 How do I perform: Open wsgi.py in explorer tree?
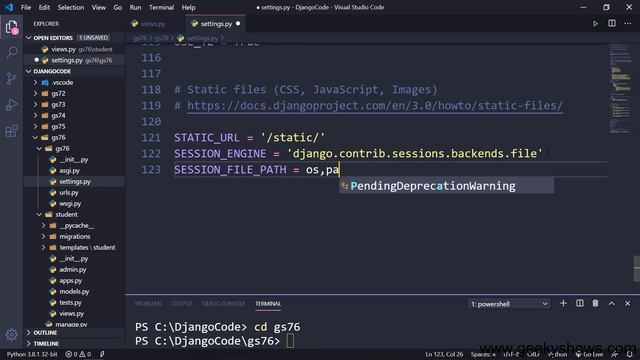coord(70,204)
